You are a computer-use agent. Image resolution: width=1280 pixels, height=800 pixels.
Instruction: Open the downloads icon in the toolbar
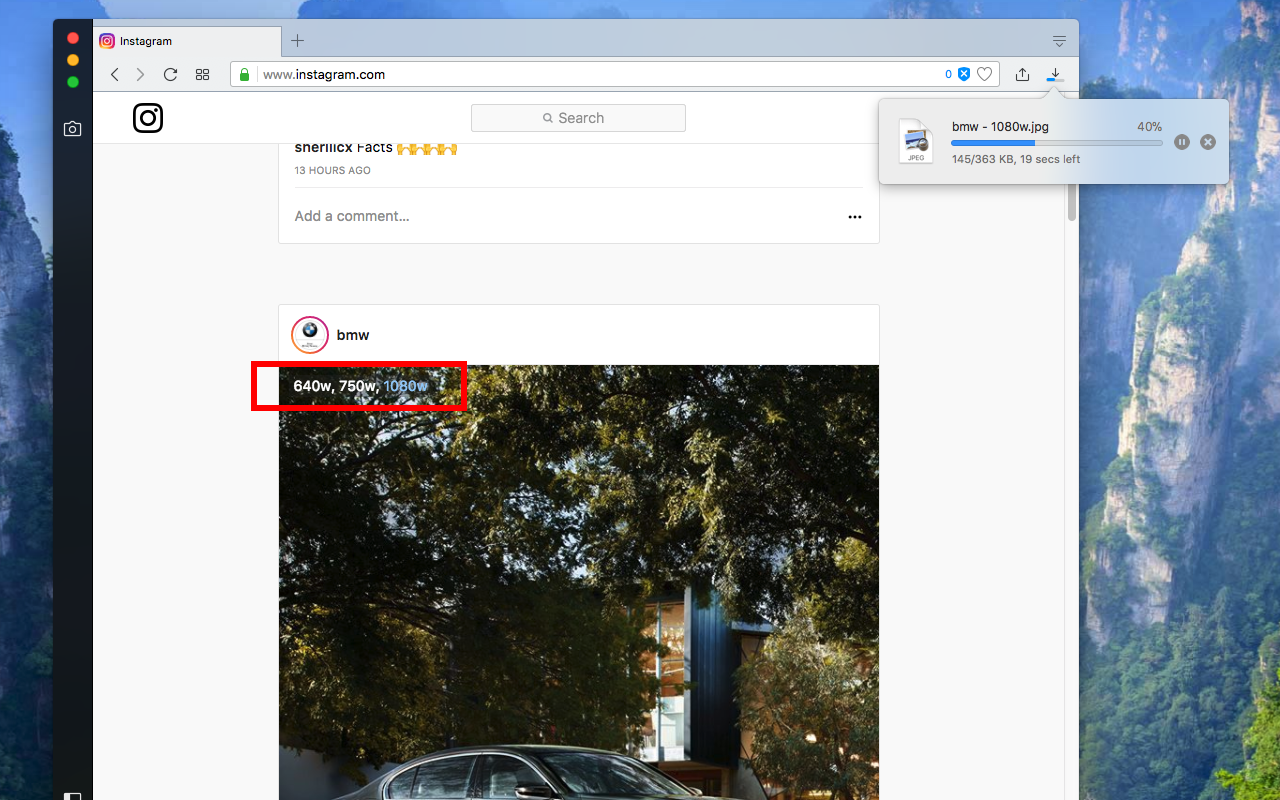point(1054,74)
